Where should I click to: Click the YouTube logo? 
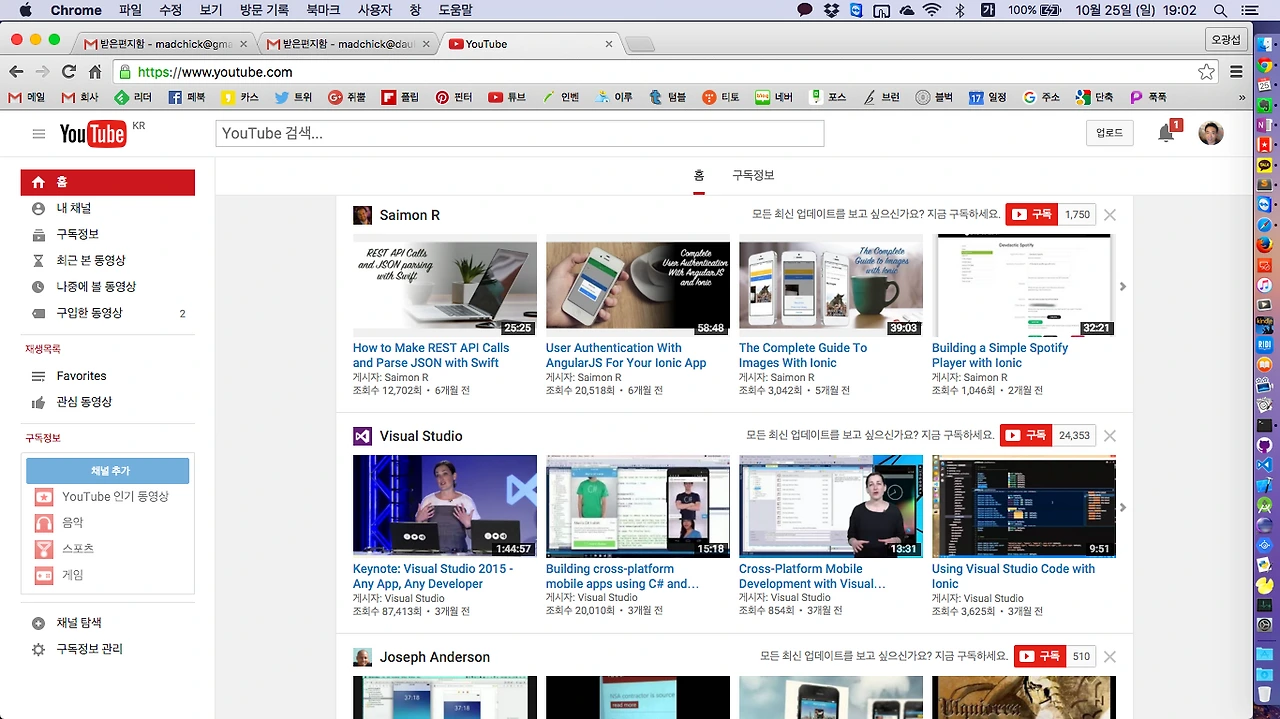click(92, 134)
